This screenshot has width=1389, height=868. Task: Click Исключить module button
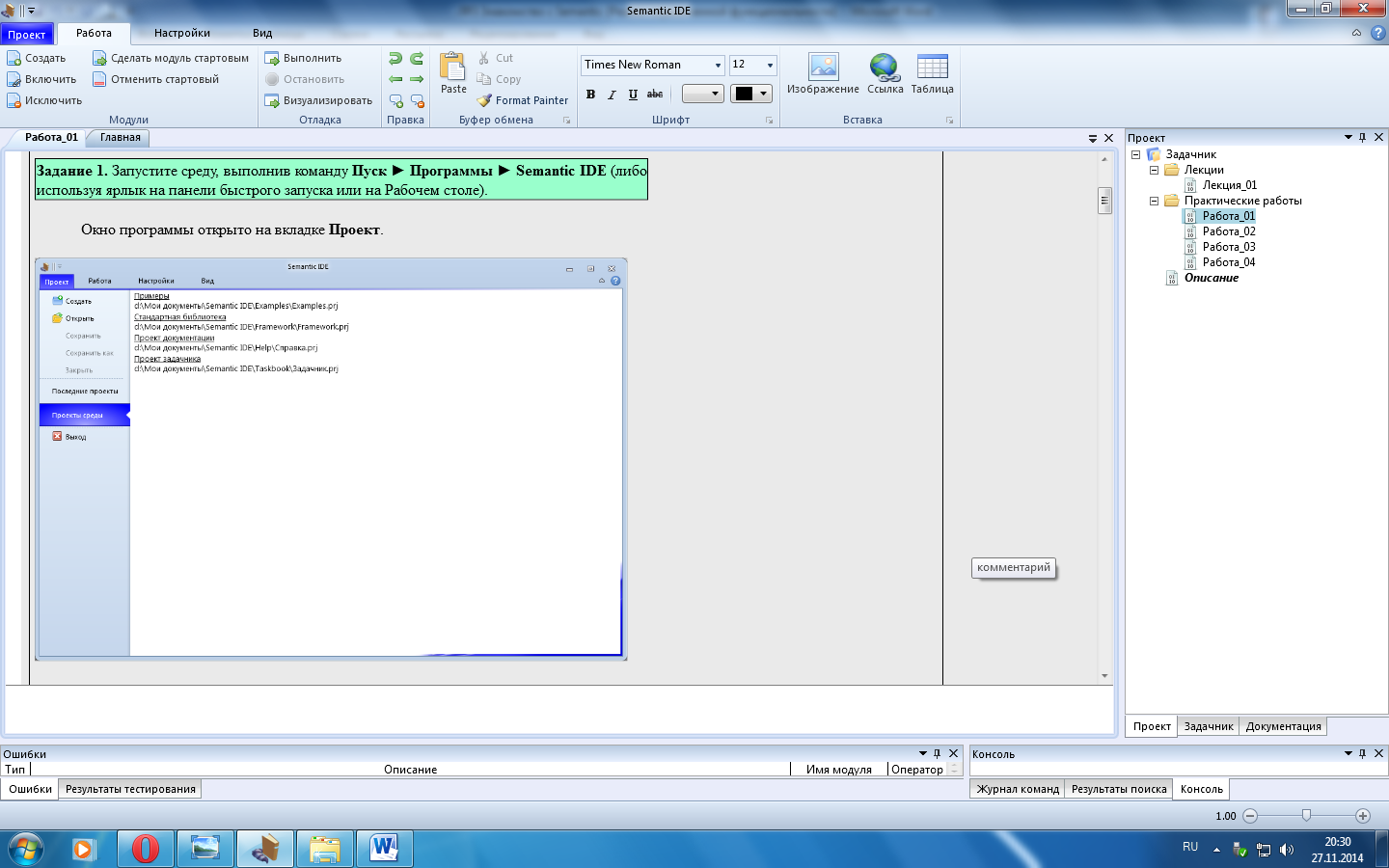click(44, 100)
